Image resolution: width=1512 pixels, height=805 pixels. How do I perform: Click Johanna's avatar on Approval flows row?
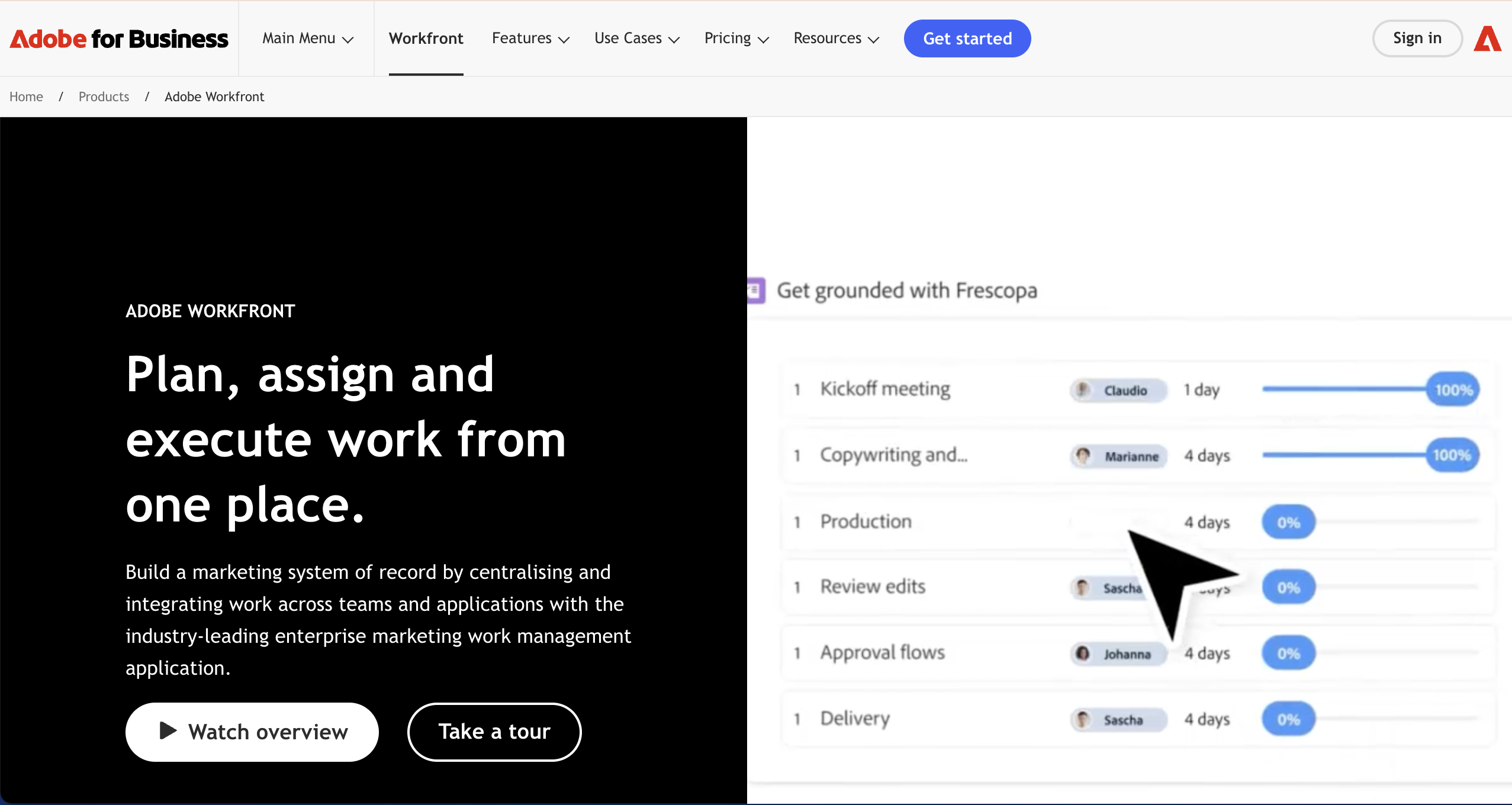coord(1083,653)
